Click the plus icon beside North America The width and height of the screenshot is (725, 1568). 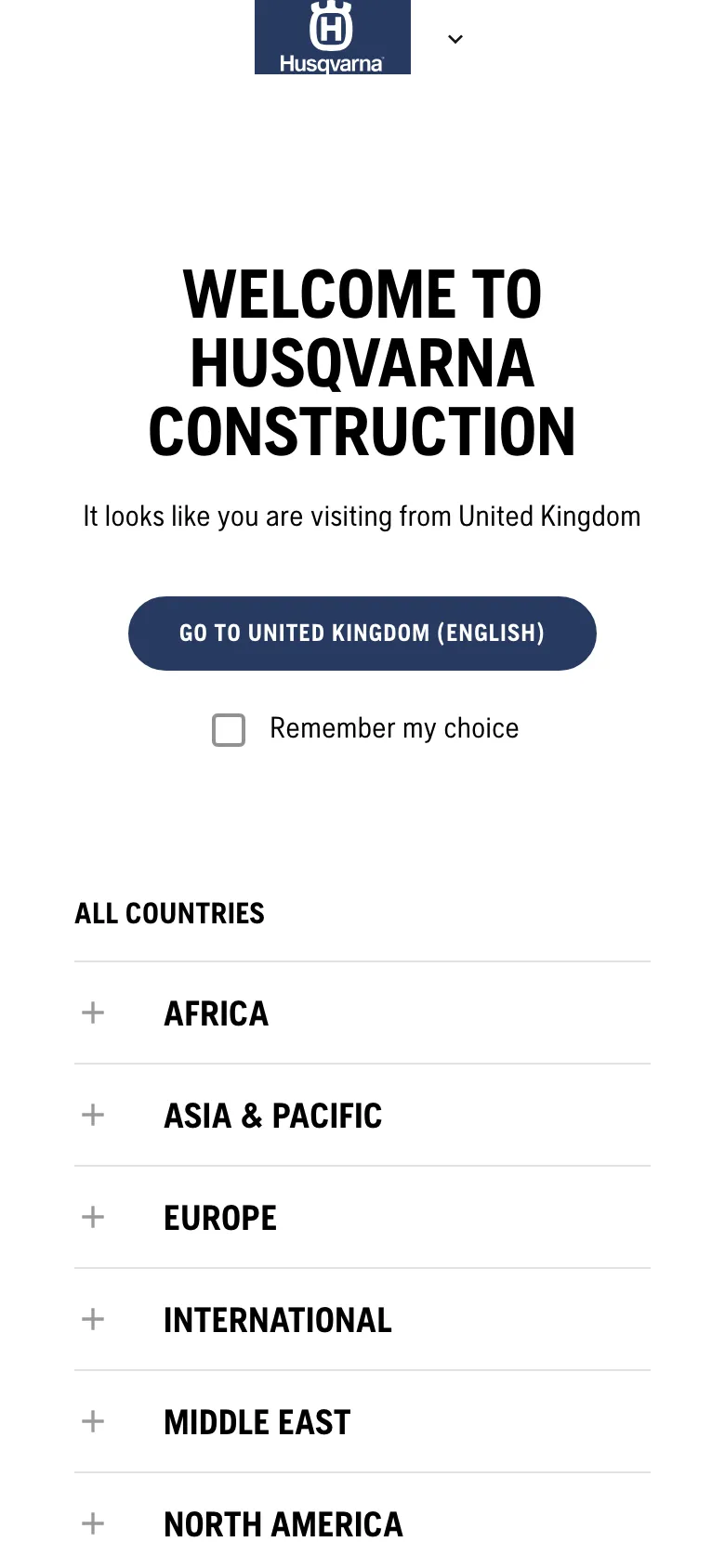click(93, 1523)
